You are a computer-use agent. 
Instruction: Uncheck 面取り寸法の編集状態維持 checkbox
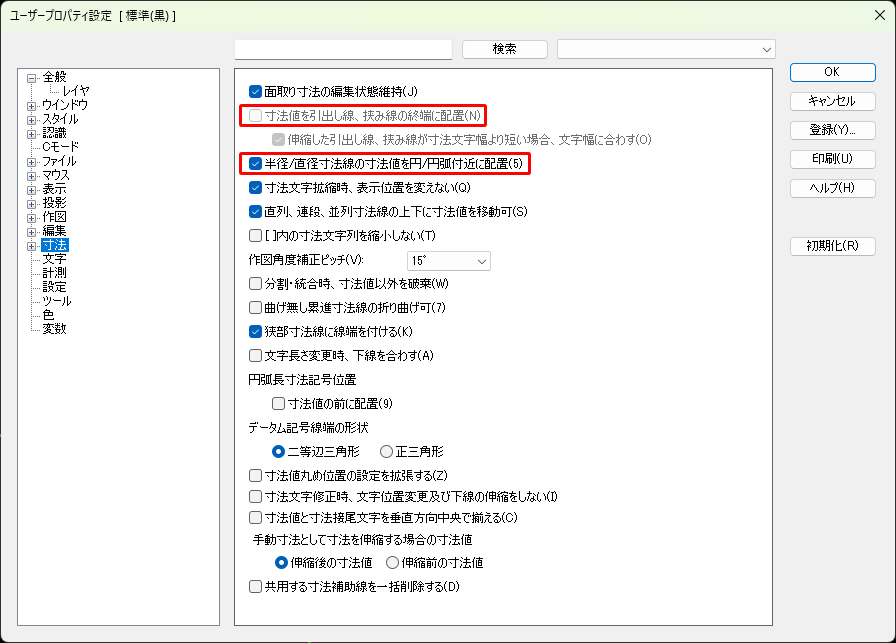[x=256, y=92]
